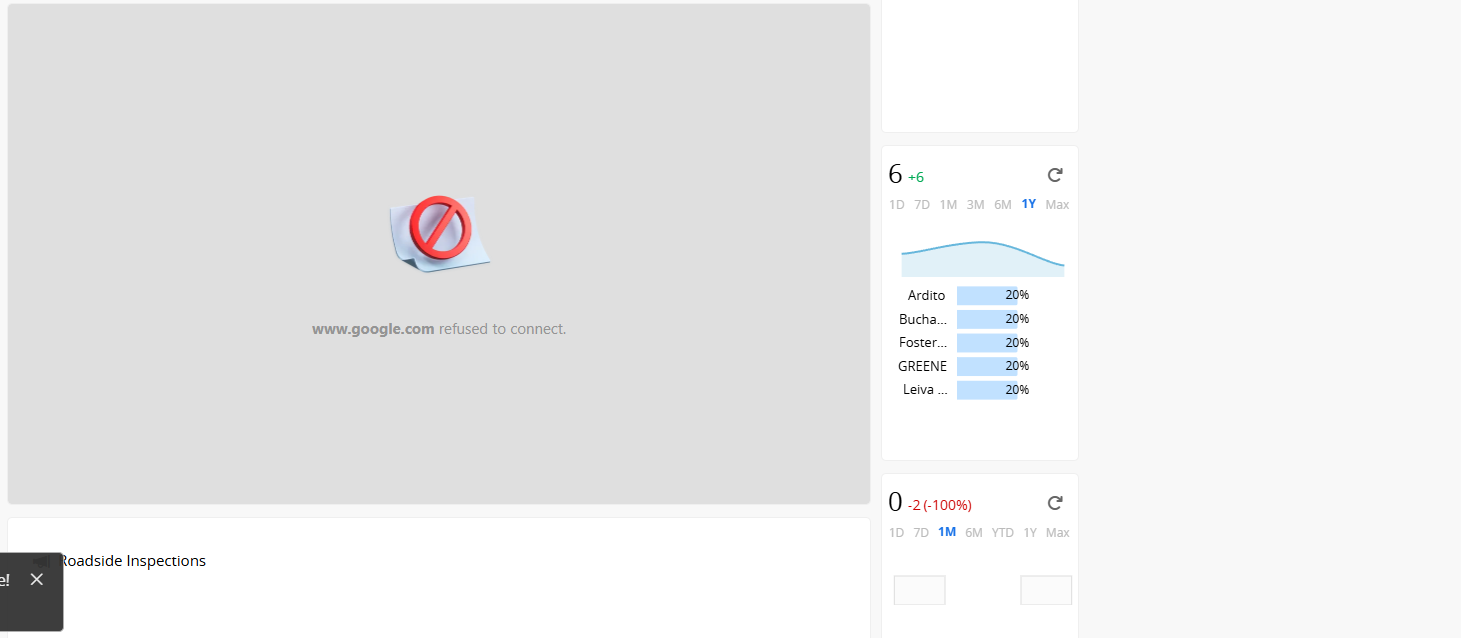This screenshot has height=638, width=1461.
Task: Select 6M range in the -2 (-100%) widget
Action: 974,532
